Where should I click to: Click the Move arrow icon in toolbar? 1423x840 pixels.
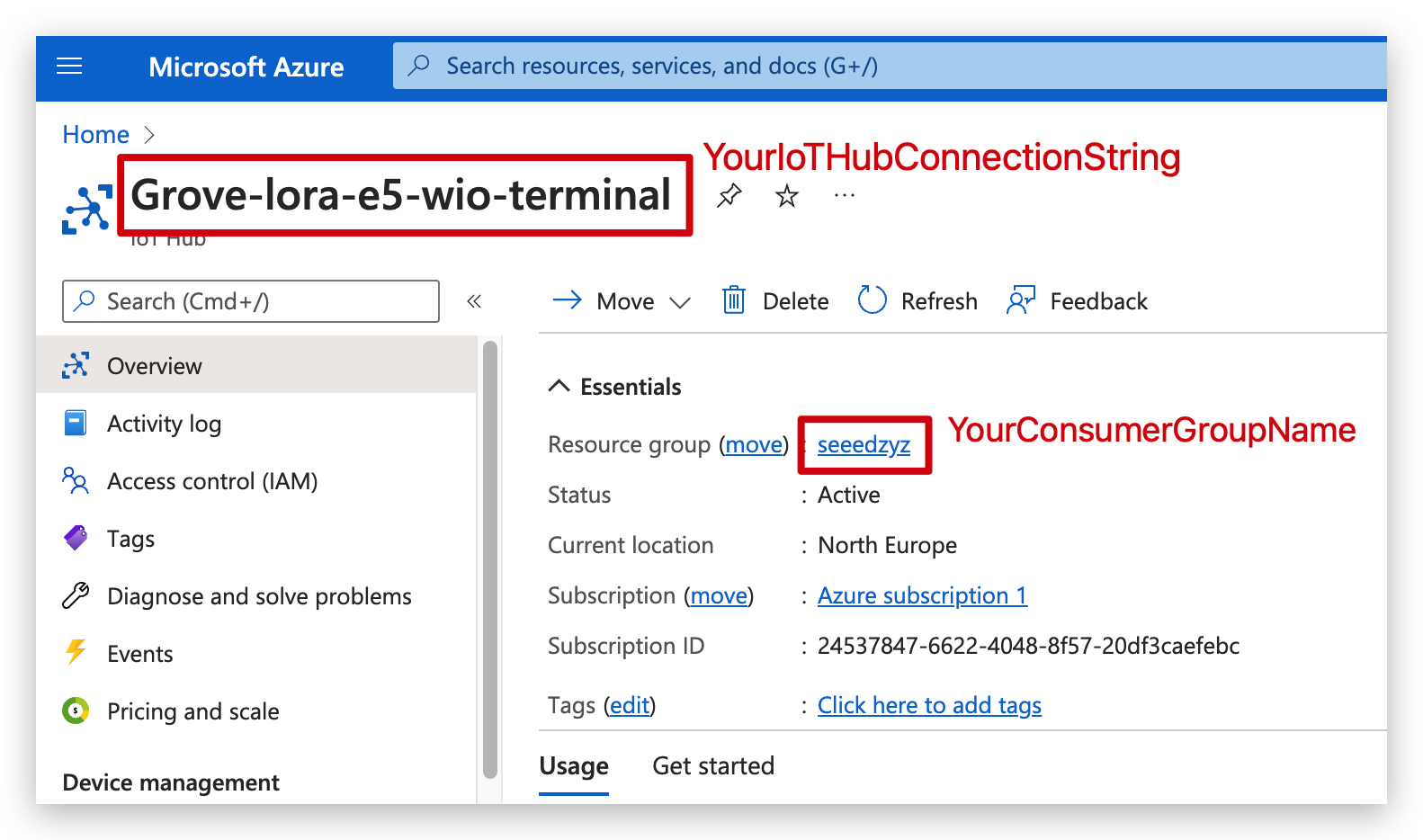coord(568,300)
